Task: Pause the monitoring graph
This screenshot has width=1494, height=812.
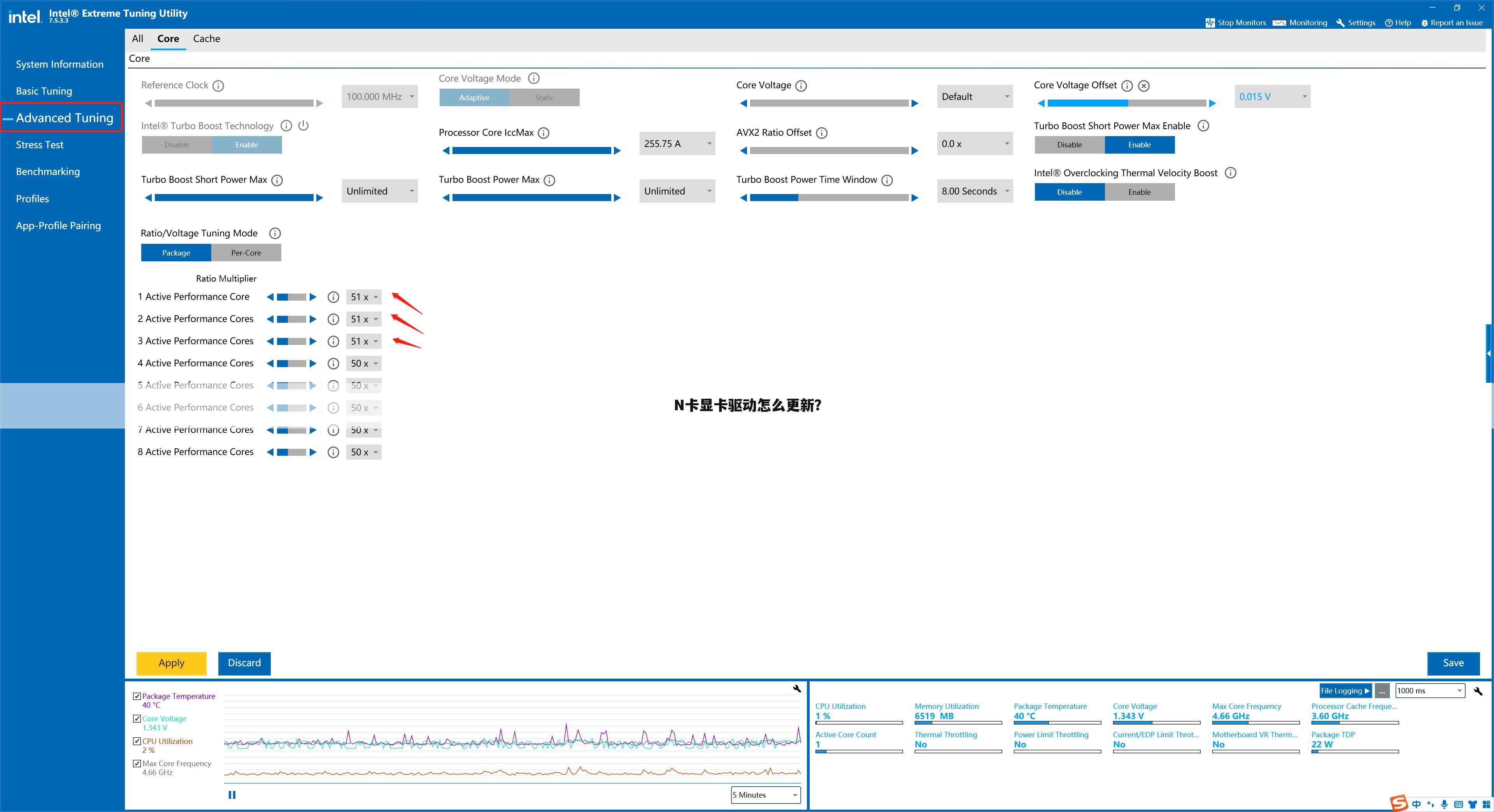Action: tap(232, 794)
